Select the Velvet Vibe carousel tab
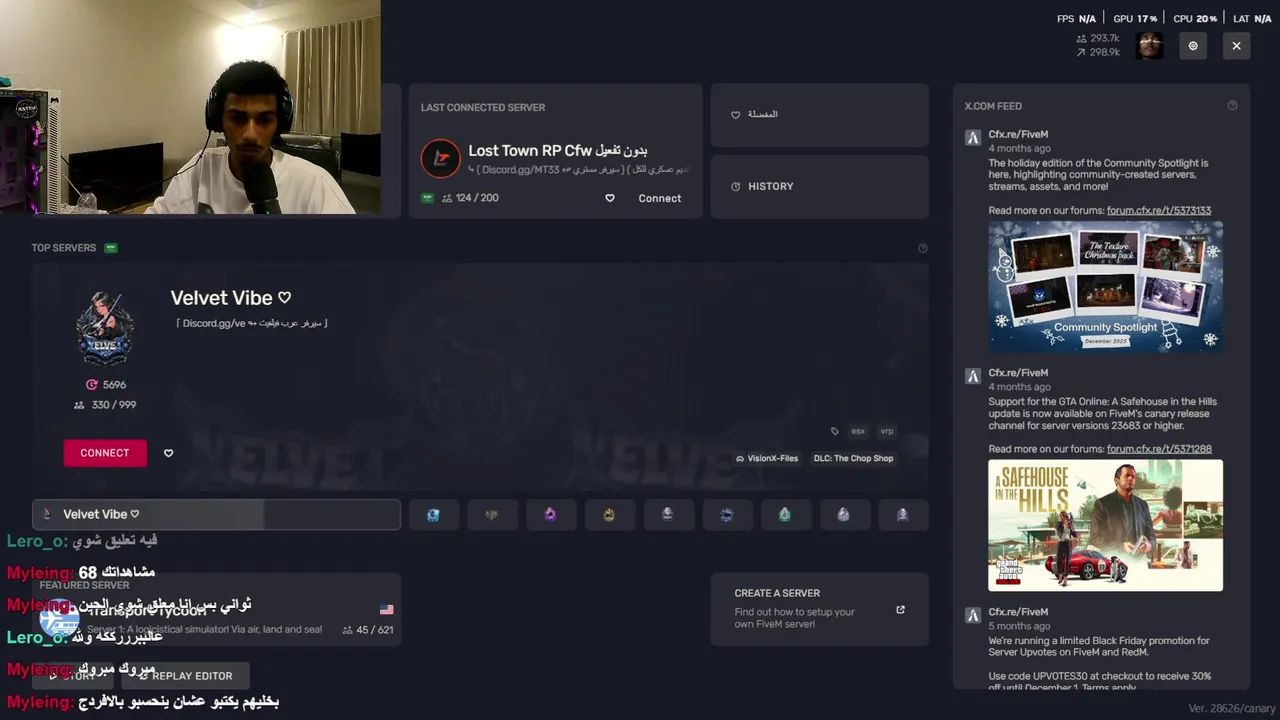 pyautogui.click(x=216, y=514)
